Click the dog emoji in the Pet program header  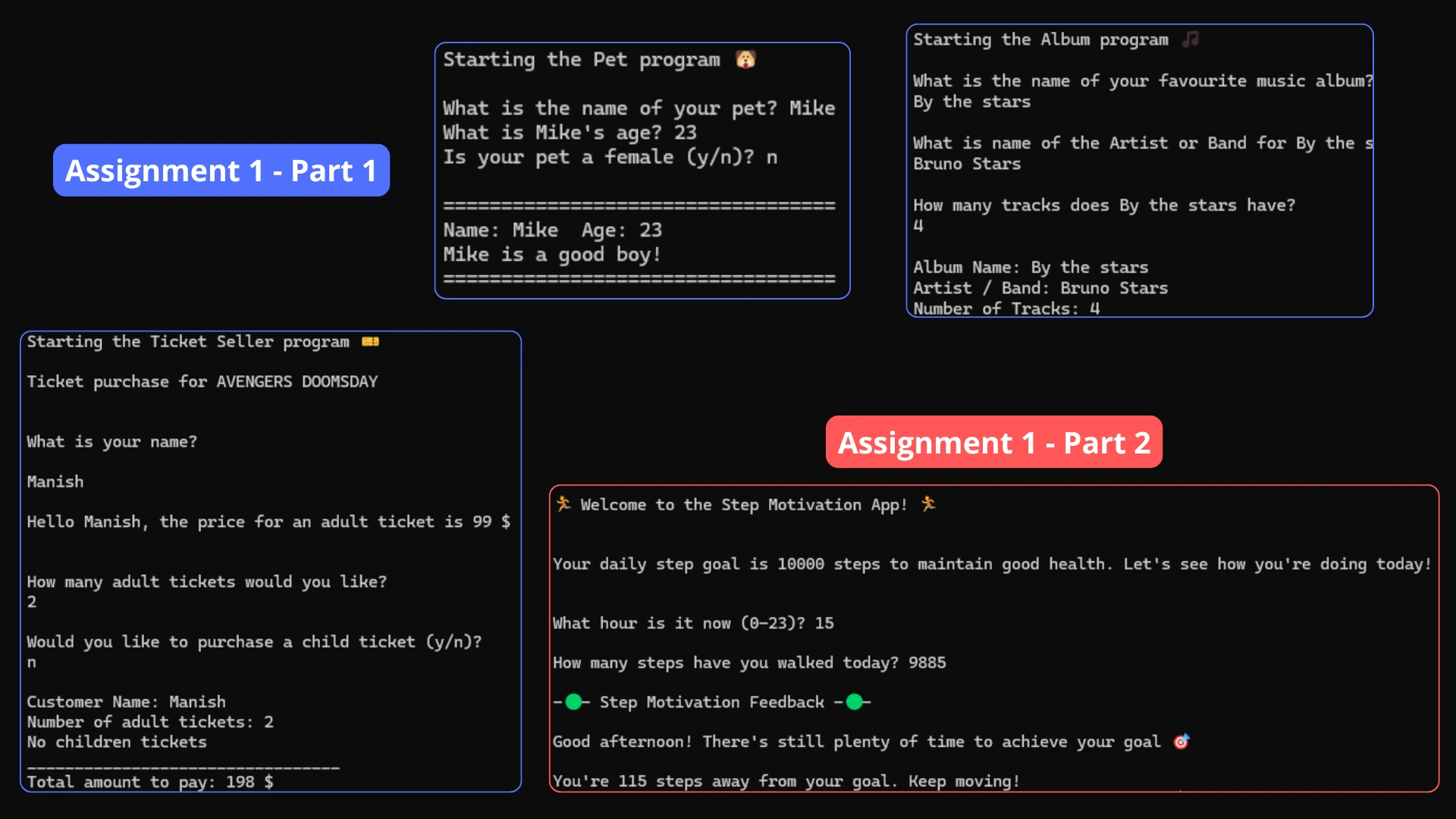(747, 59)
